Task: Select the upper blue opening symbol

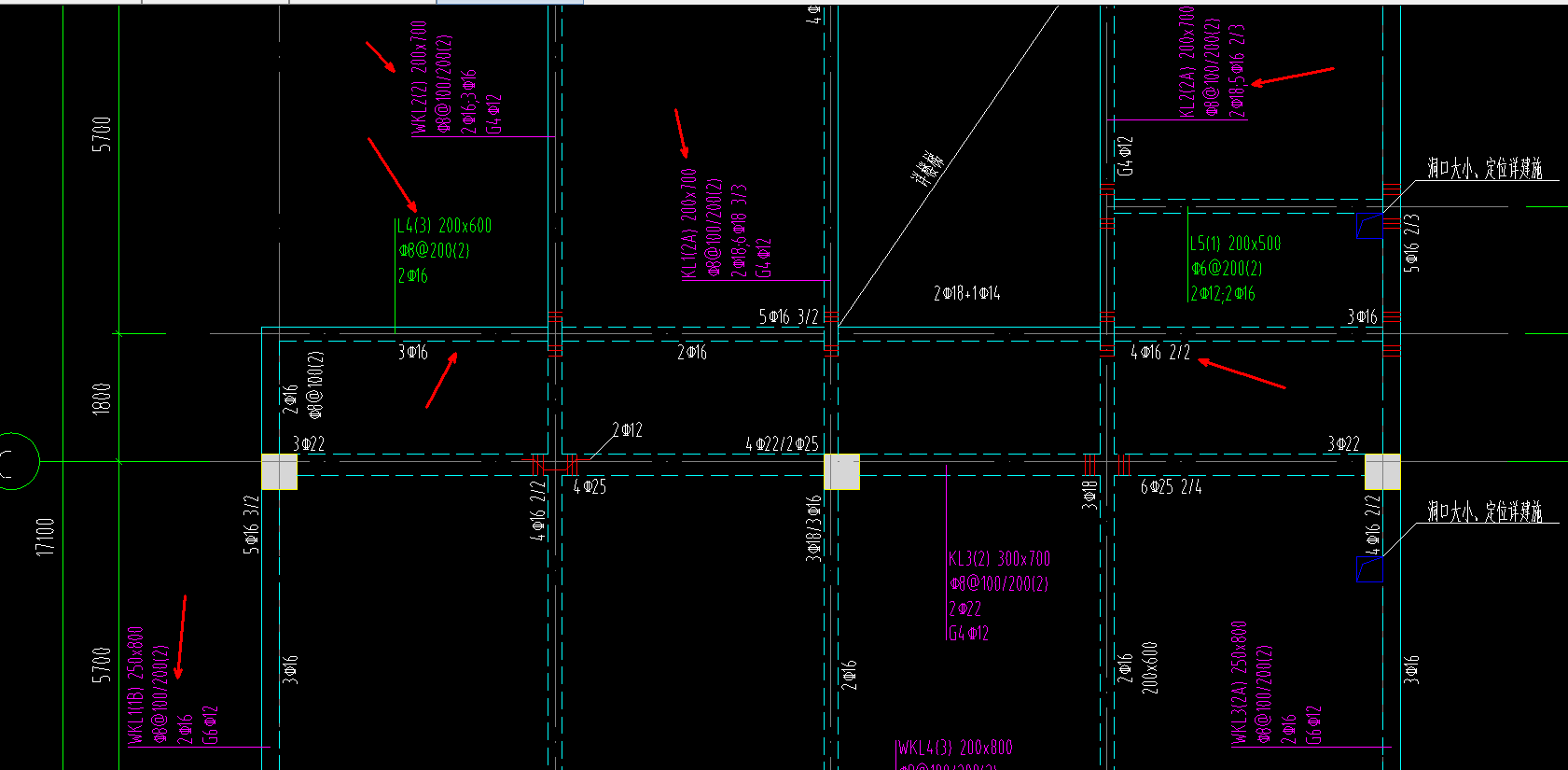Action: (1369, 225)
